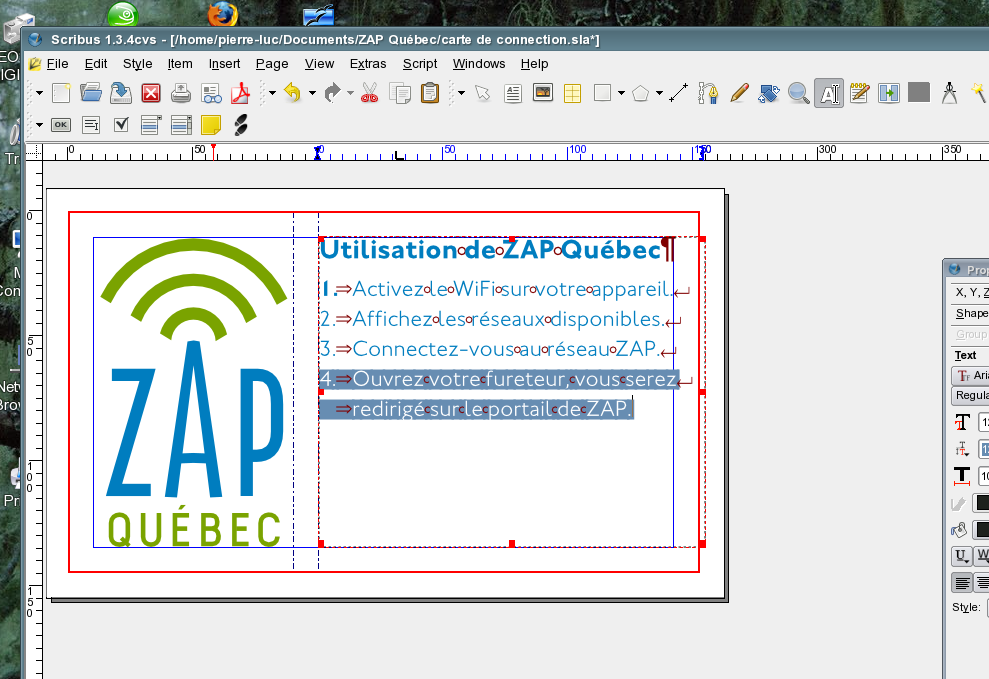Click the PDF OK push button tool

(x=61, y=125)
